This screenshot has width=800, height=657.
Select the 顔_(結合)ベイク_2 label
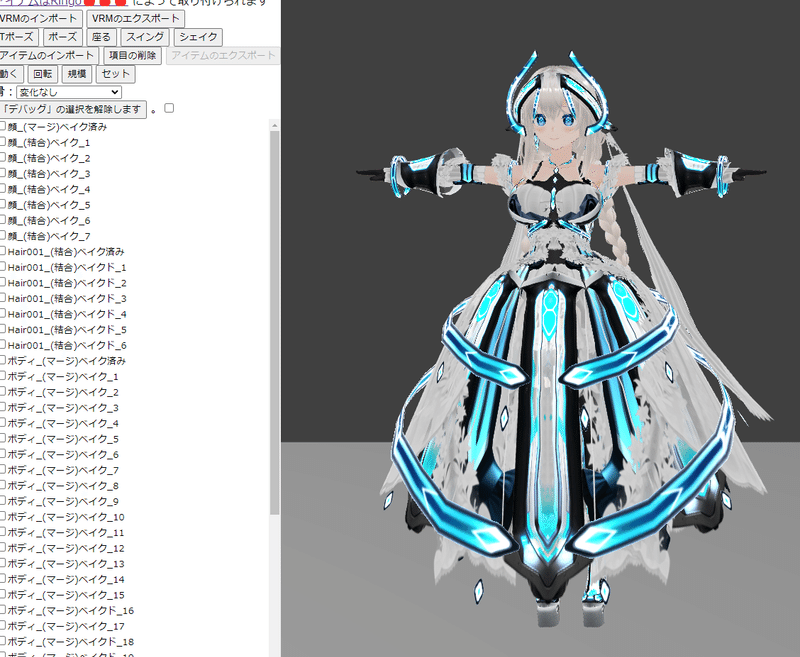[49, 158]
